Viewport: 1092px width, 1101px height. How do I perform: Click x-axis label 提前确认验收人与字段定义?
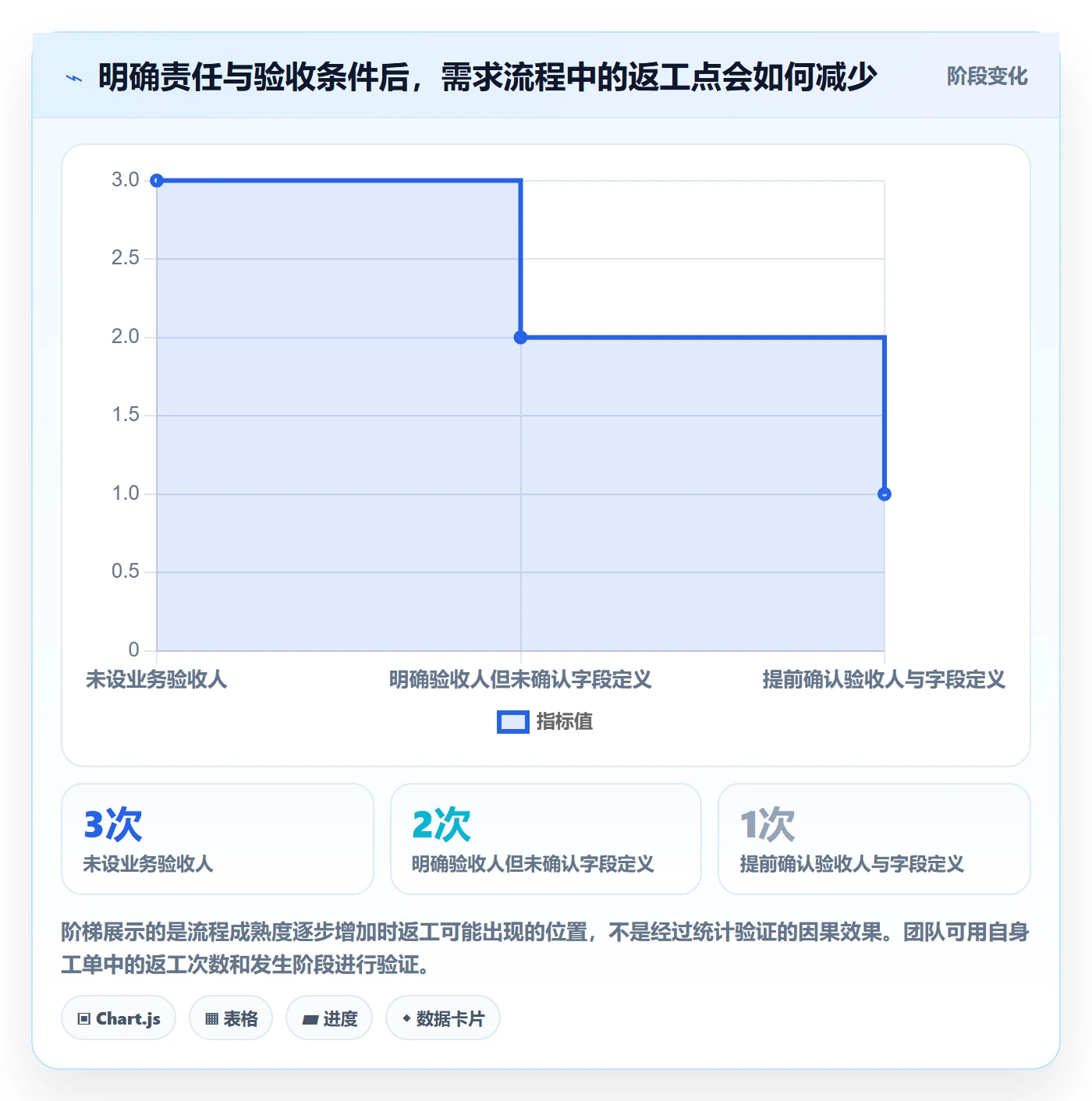coord(884,680)
